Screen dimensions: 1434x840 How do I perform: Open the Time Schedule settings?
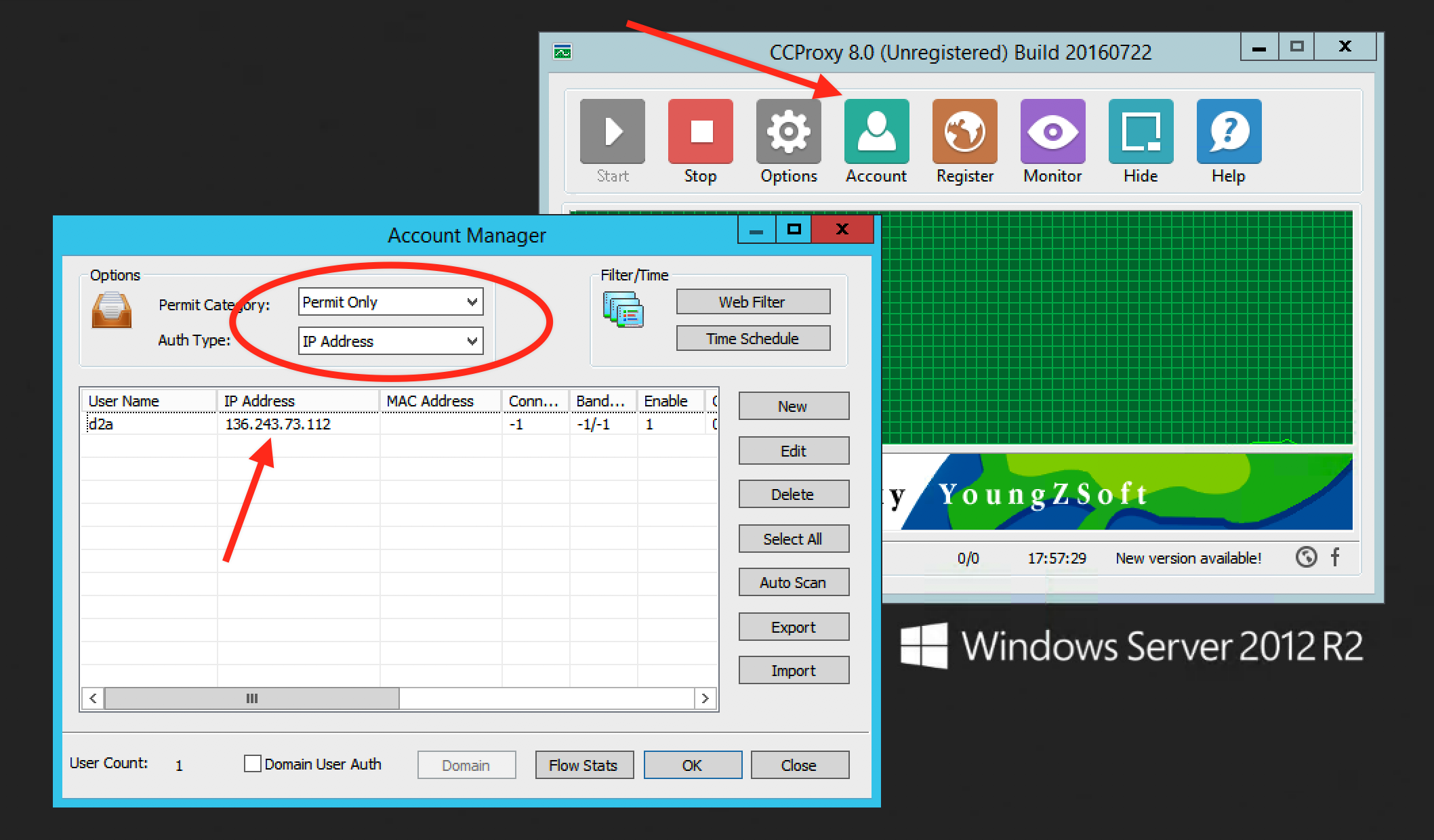click(x=753, y=338)
